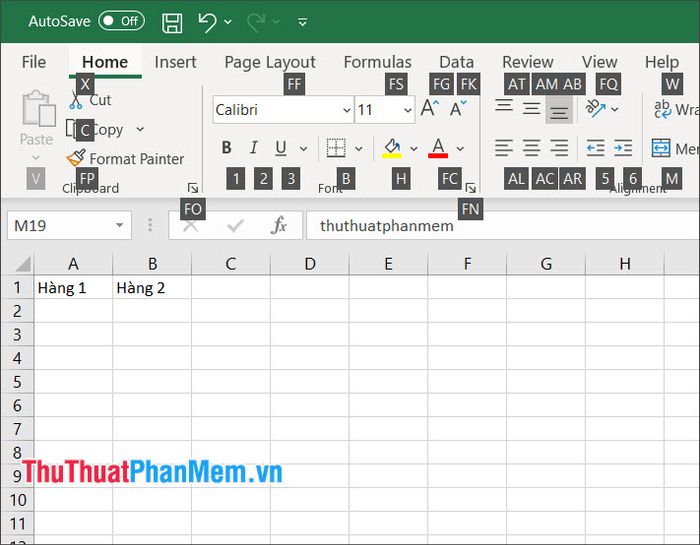
Task: Confirm entry with checkmark icon
Action: (235, 226)
